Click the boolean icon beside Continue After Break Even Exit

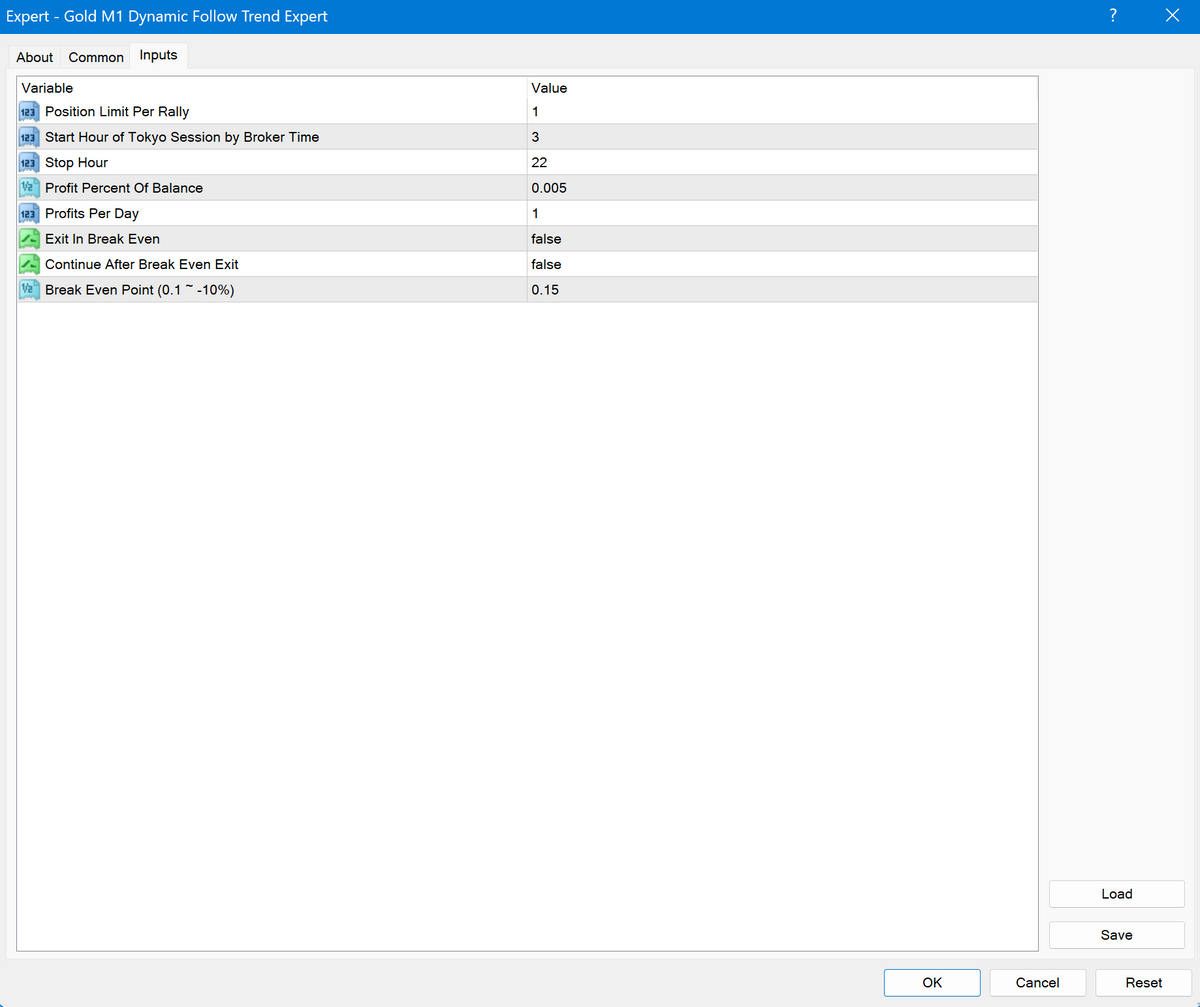click(x=29, y=264)
